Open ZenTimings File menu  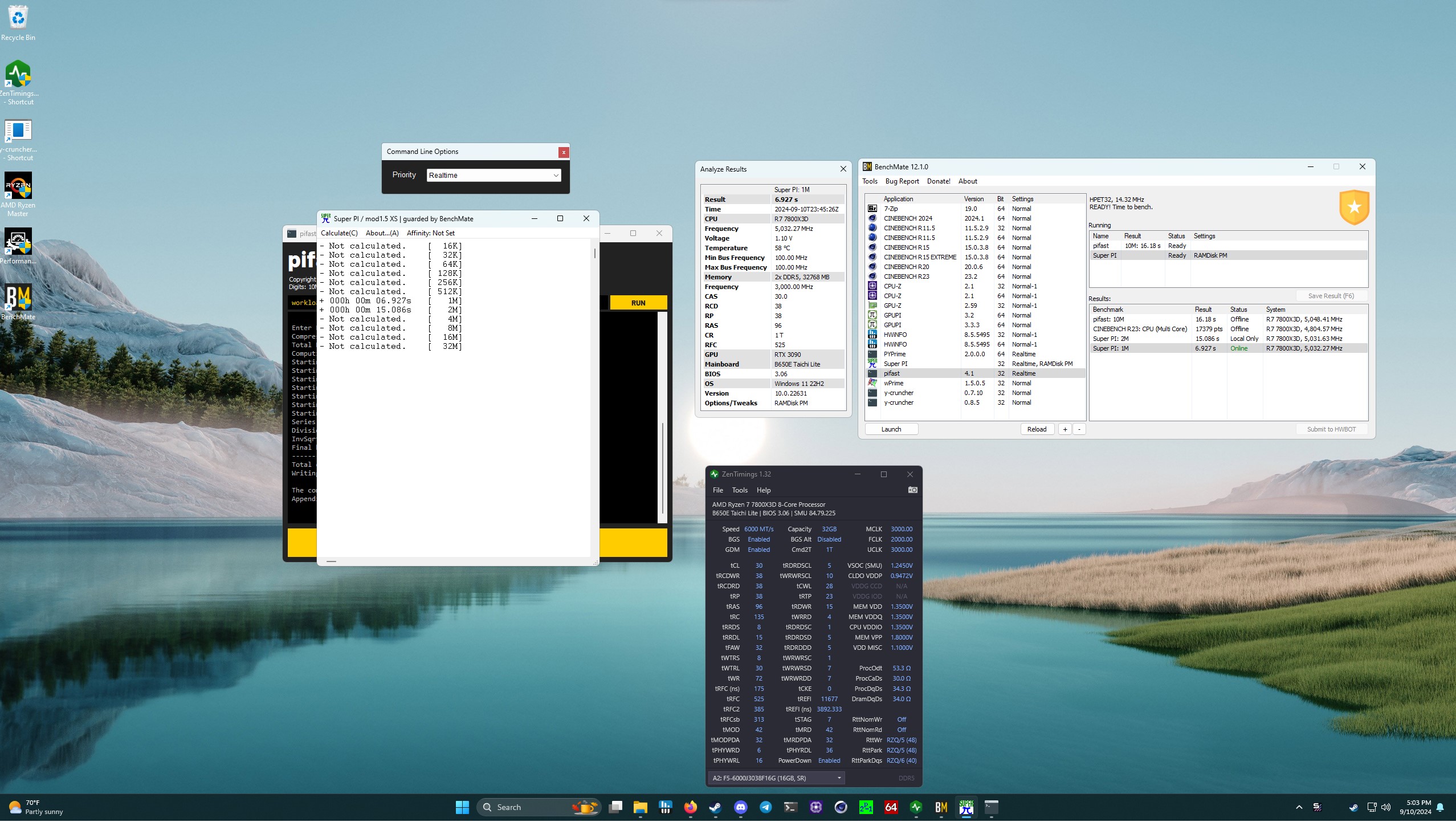(x=718, y=490)
